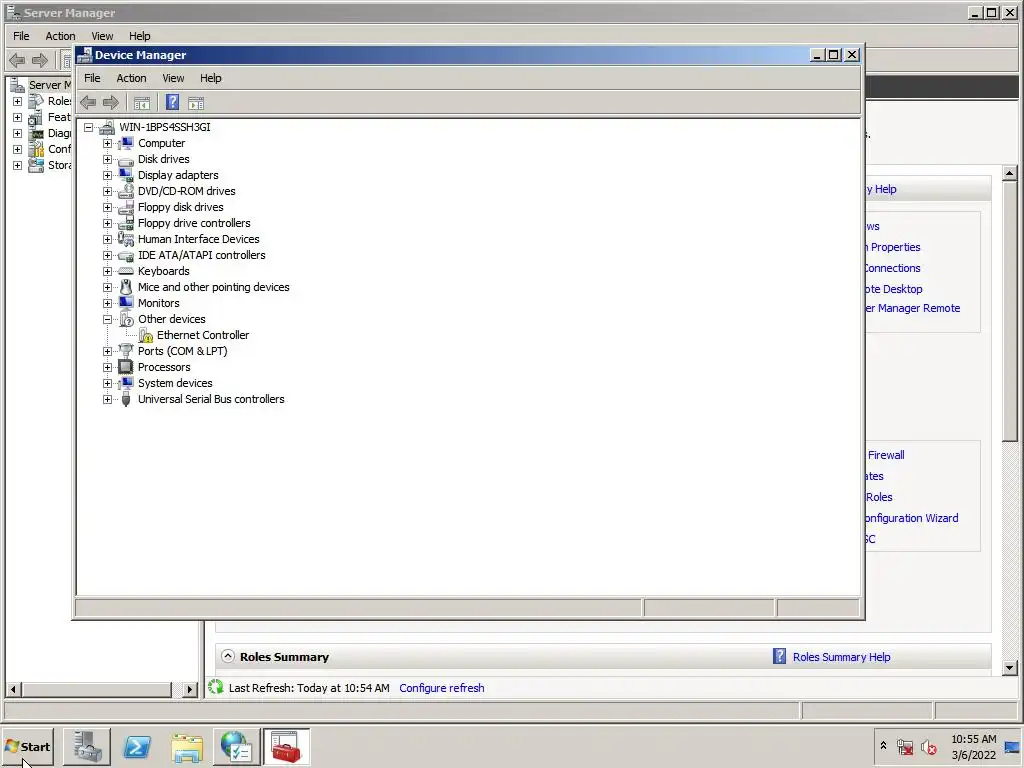Select the Ethernet Controller warning icon
The height and width of the screenshot is (768, 1024).
click(x=146, y=335)
